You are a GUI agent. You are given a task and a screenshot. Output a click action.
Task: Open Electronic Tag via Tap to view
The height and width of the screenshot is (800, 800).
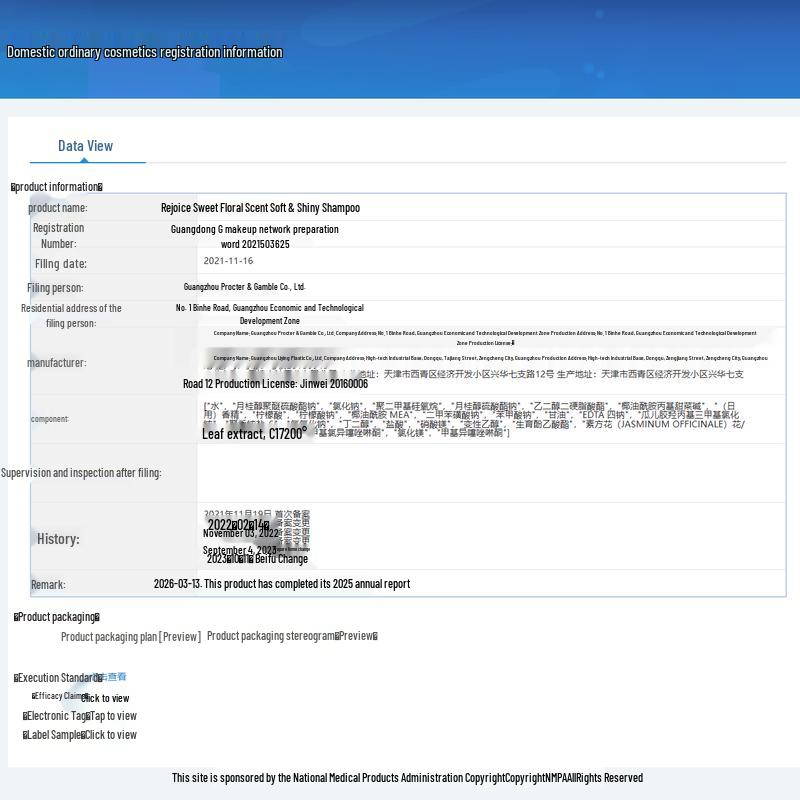(113, 716)
